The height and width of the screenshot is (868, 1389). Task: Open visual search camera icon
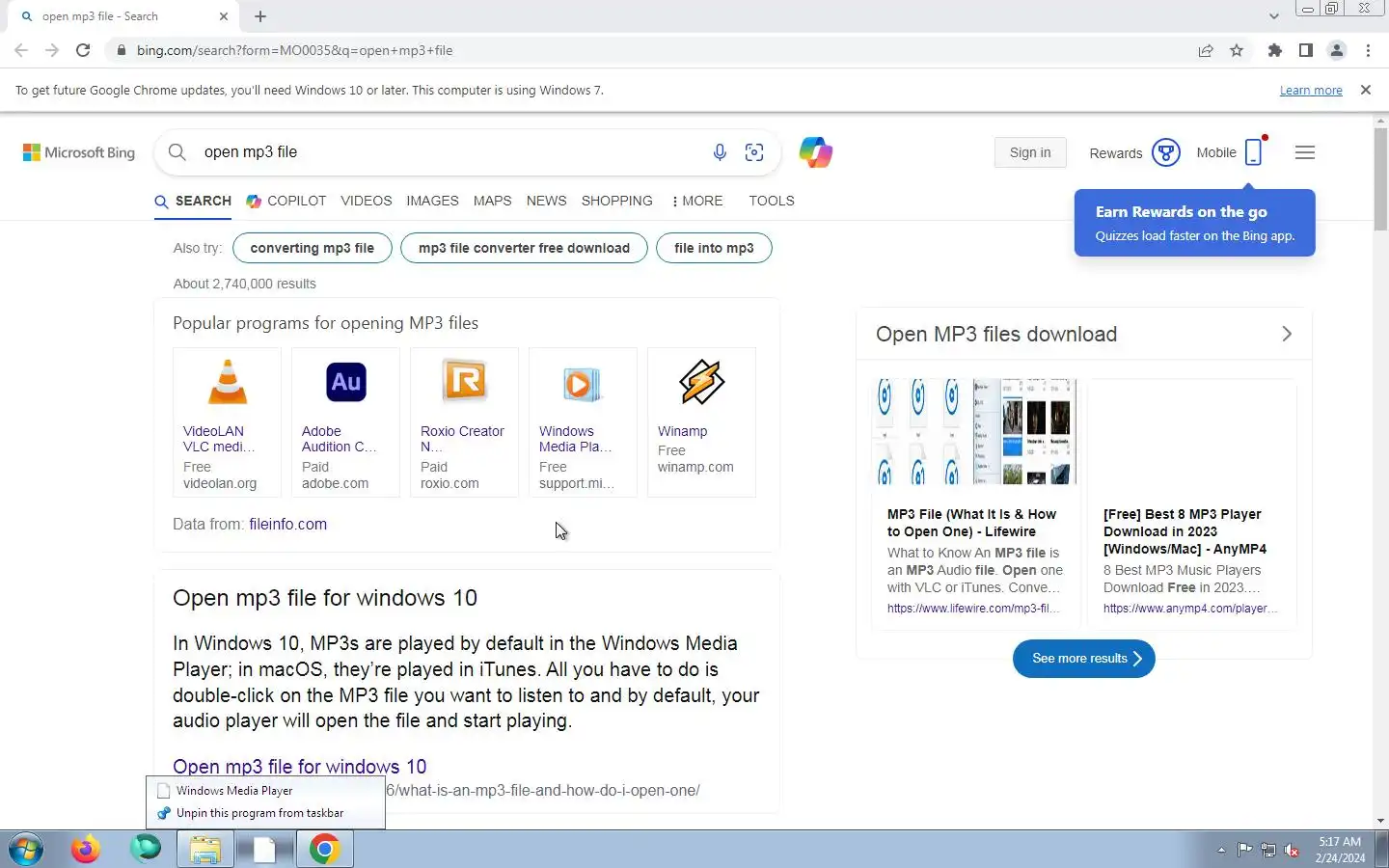[754, 152]
